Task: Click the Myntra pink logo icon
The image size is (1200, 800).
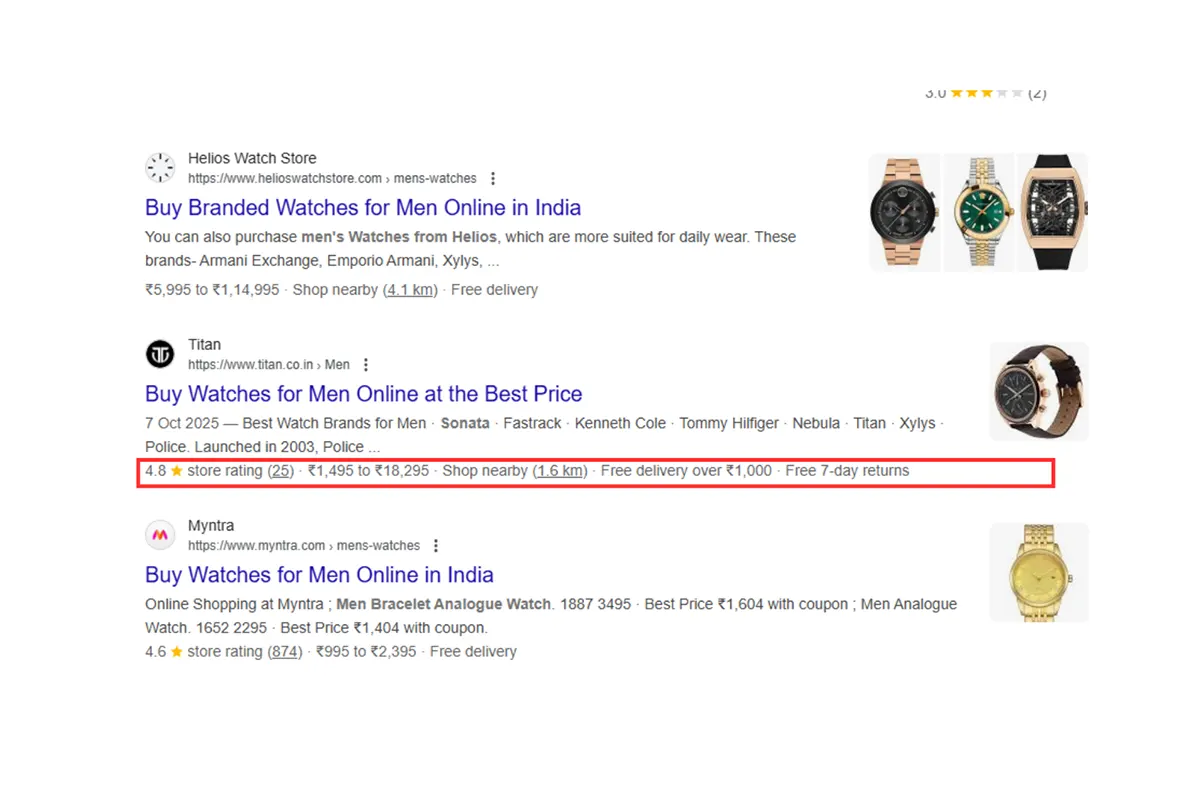Action: pos(160,535)
